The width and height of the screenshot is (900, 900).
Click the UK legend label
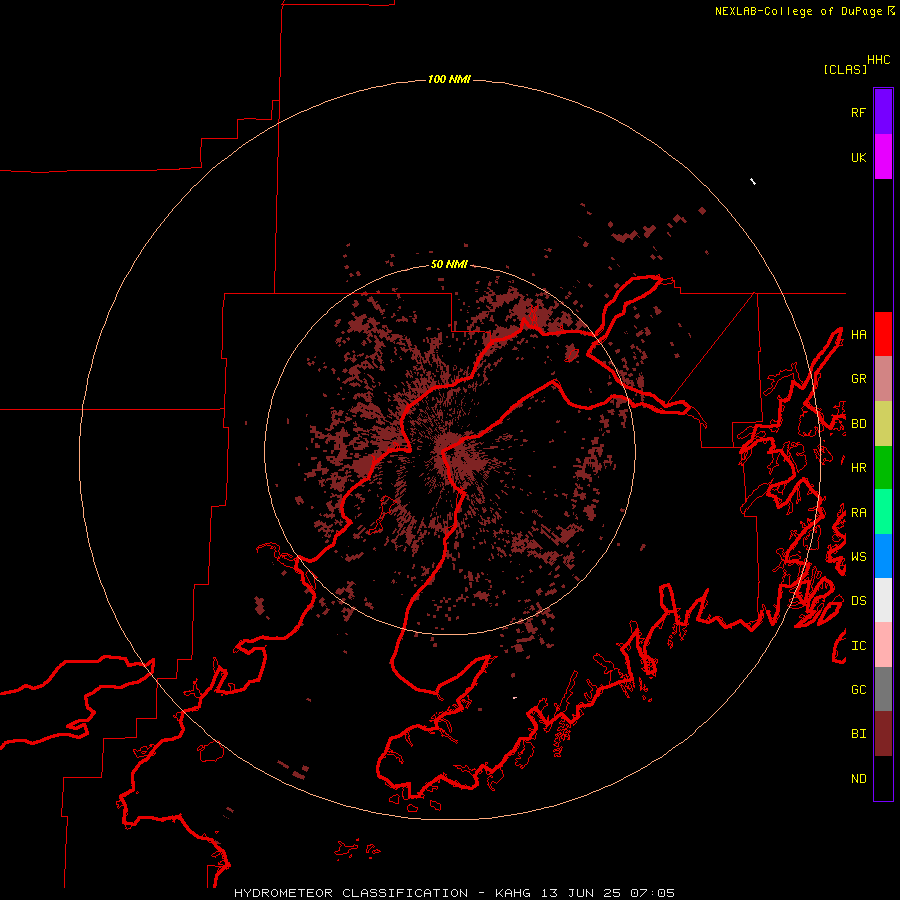[858, 157]
